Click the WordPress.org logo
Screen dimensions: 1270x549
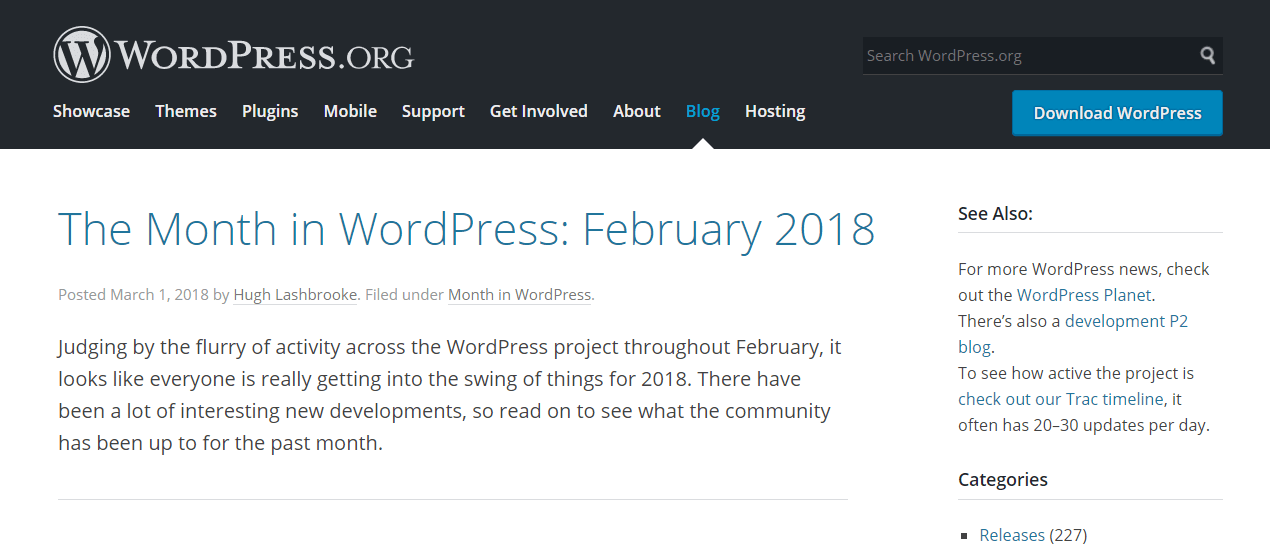point(233,54)
